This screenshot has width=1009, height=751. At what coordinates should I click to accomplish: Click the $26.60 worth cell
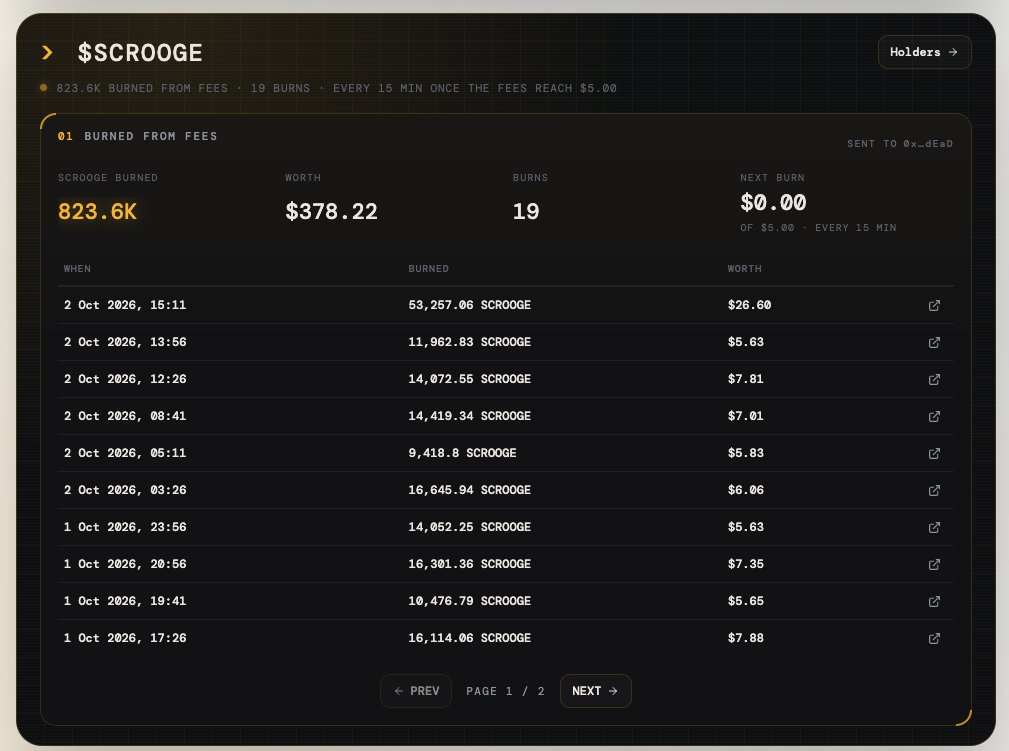coord(749,305)
